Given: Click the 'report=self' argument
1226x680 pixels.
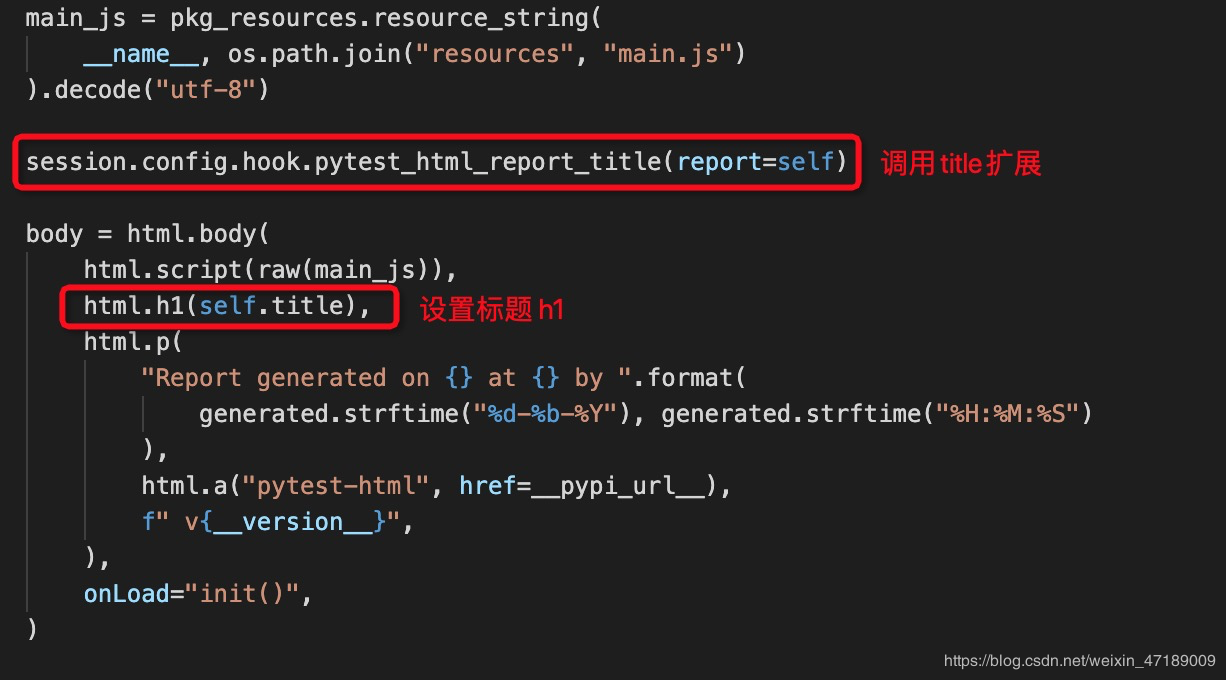Looking at the screenshot, I should (754, 162).
